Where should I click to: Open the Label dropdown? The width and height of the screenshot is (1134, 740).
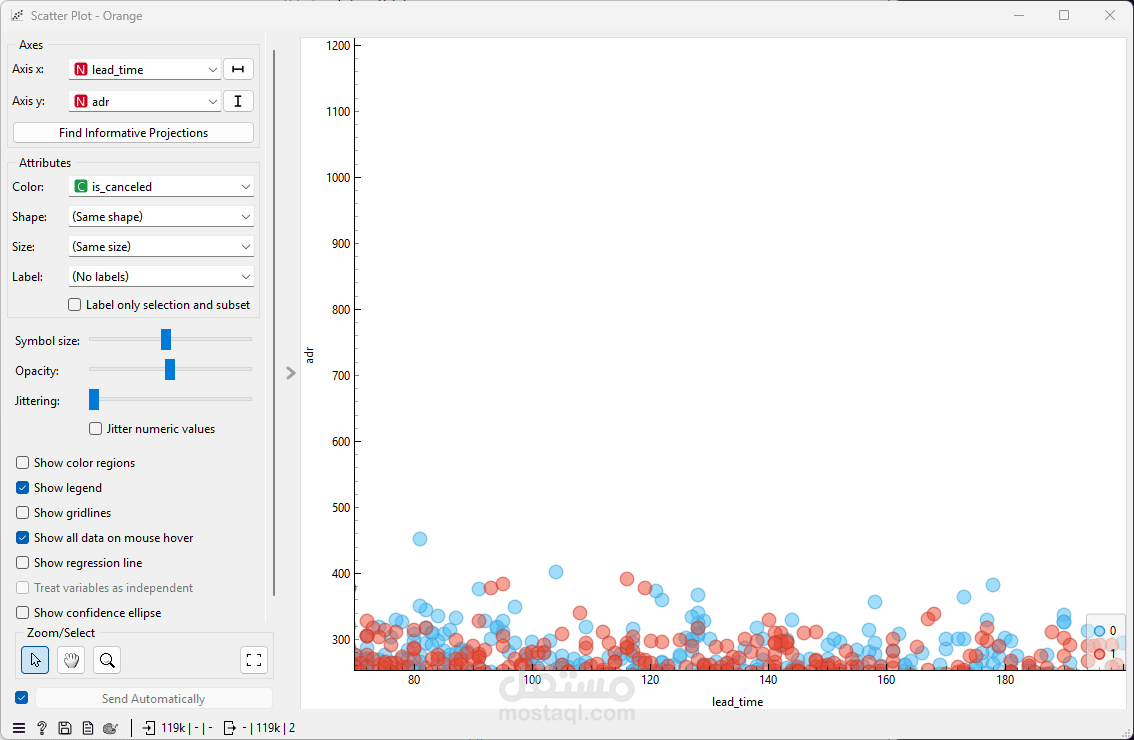click(161, 276)
